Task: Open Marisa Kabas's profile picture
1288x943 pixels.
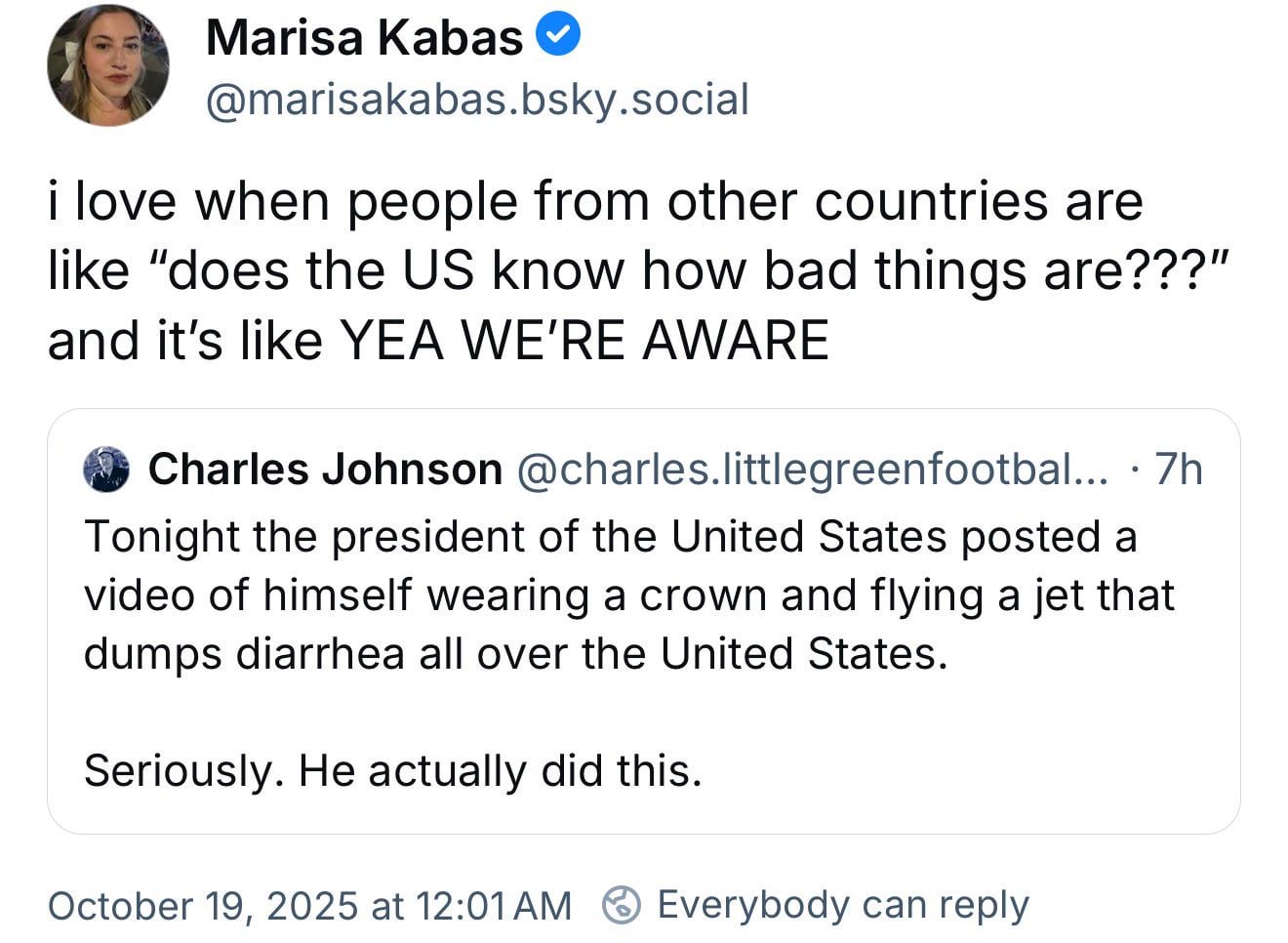Action: tap(108, 65)
